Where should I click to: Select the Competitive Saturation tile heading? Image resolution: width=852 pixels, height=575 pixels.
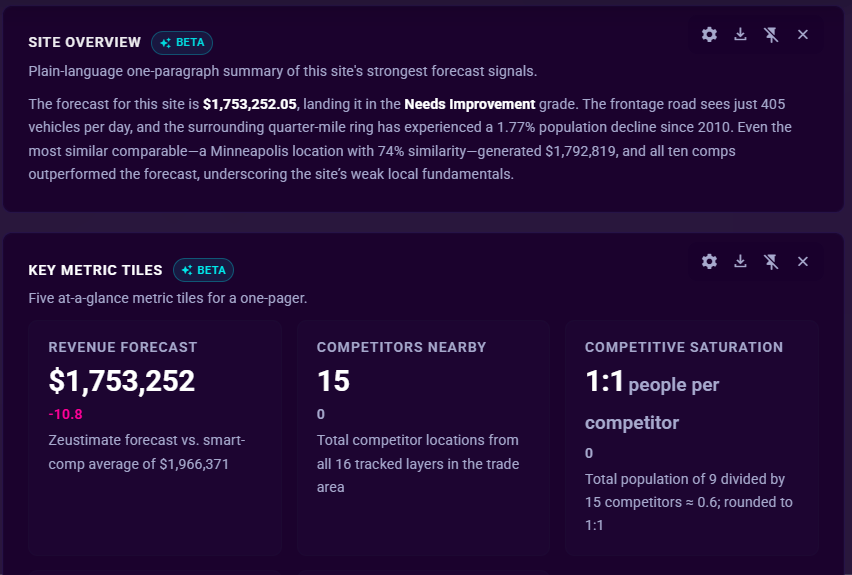(x=684, y=347)
